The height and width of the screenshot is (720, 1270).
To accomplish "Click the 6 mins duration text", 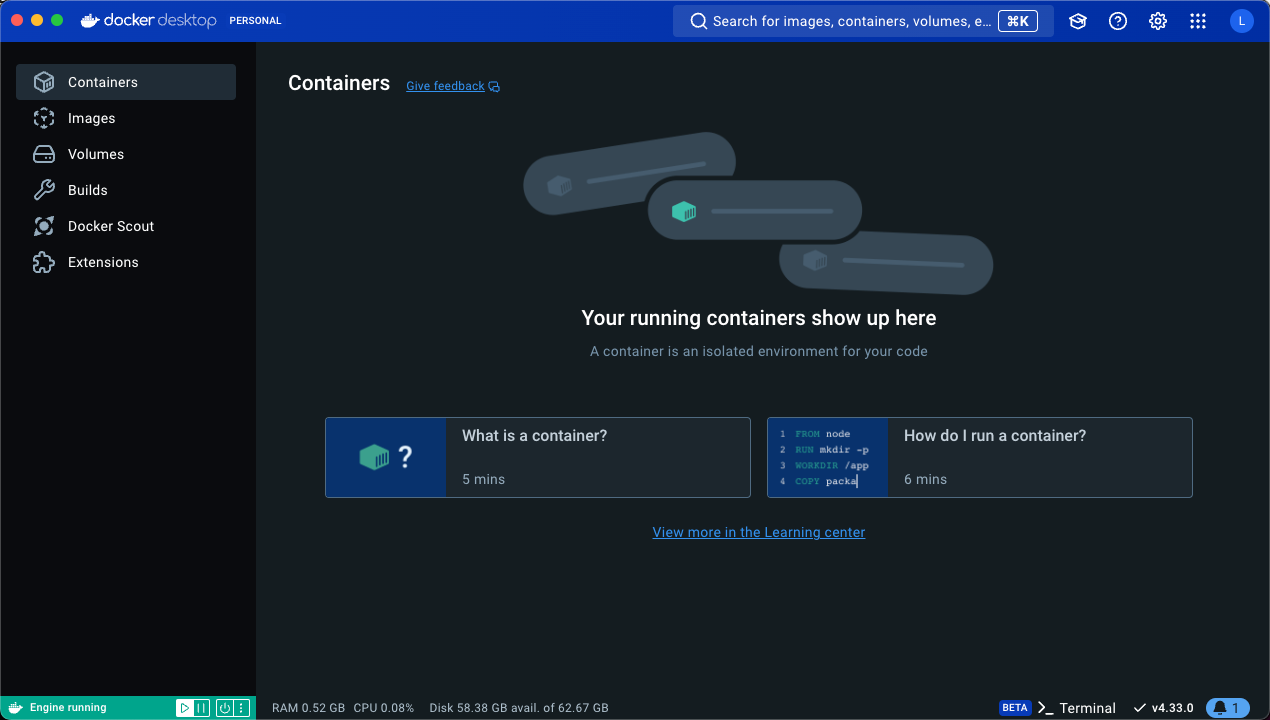I will pos(925,479).
